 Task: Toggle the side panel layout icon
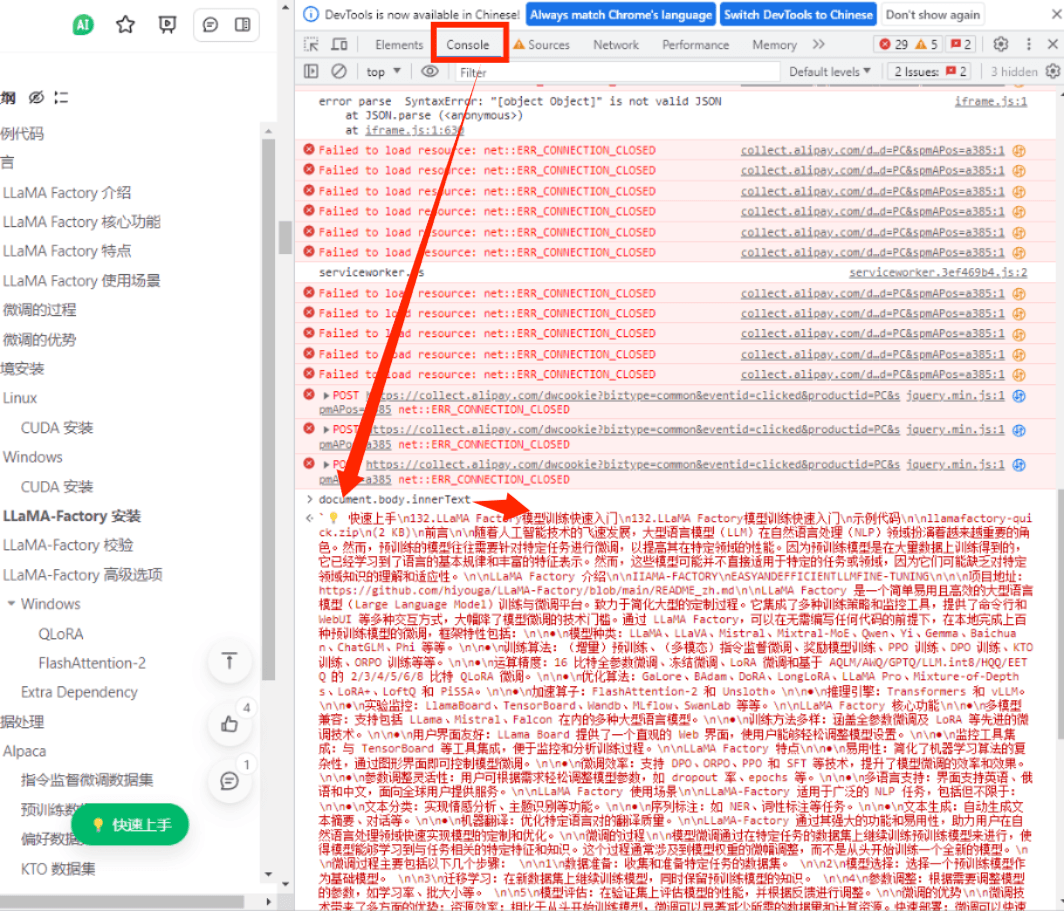(x=242, y=25)
